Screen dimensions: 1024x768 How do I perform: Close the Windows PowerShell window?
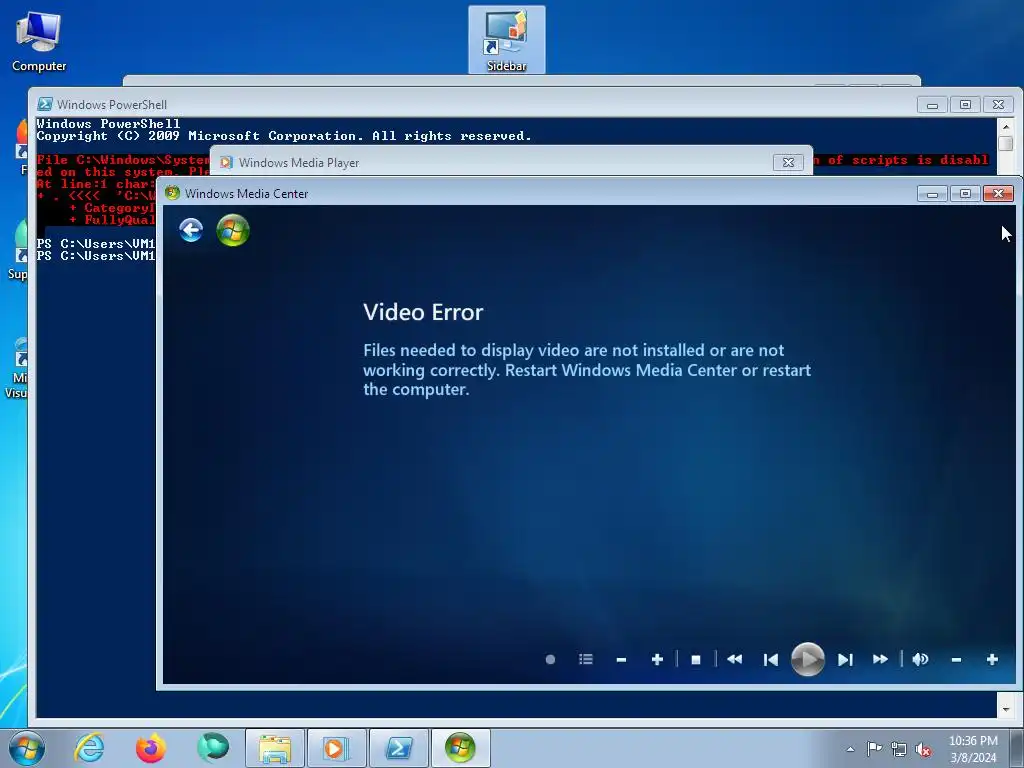pos(999,104)
